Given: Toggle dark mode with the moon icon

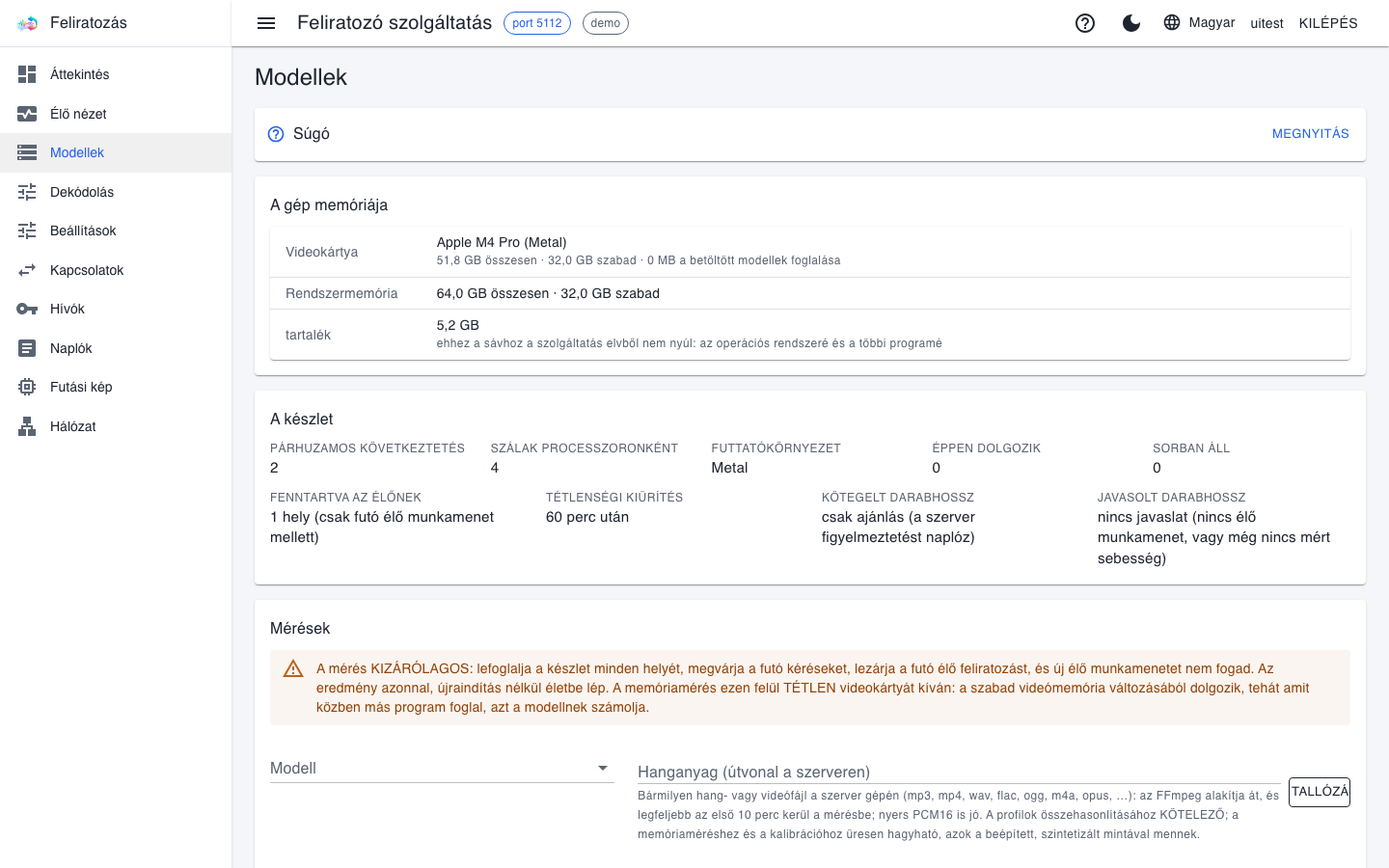Looking at the screenshot, I should click(x=1131, y=23).
